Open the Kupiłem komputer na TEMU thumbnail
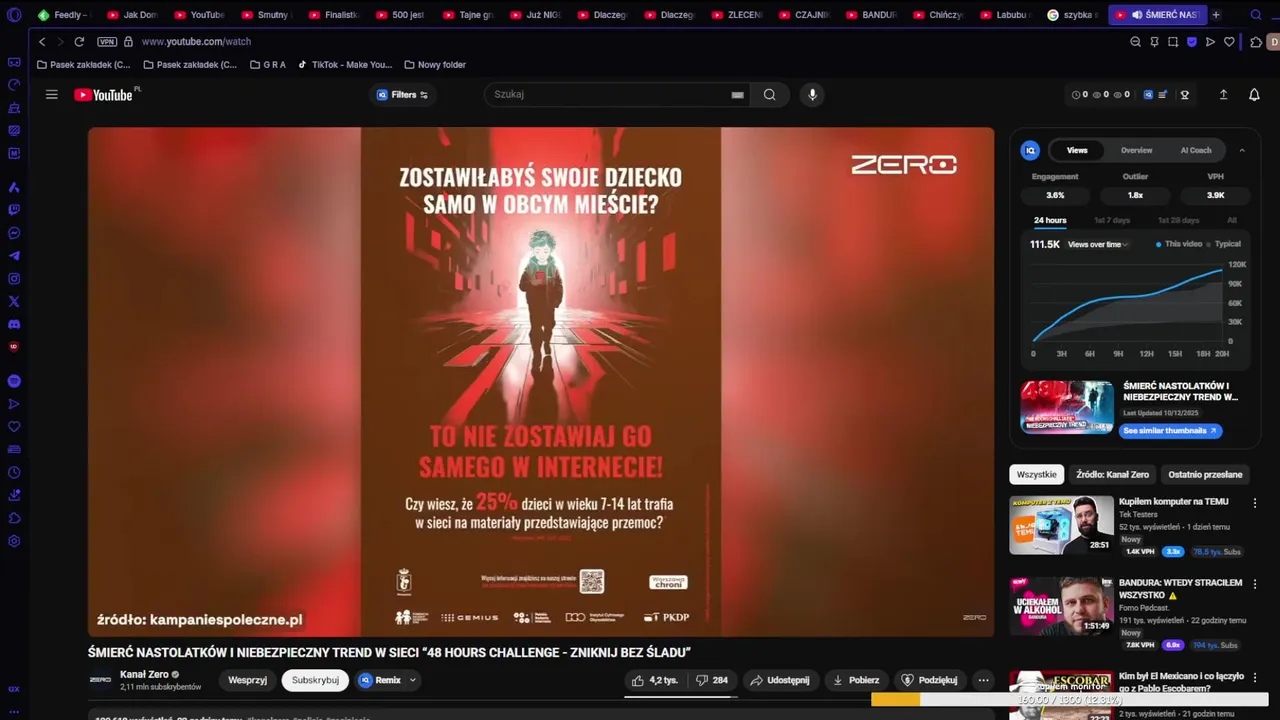The image size is (1280, 720). [1061, 525]
